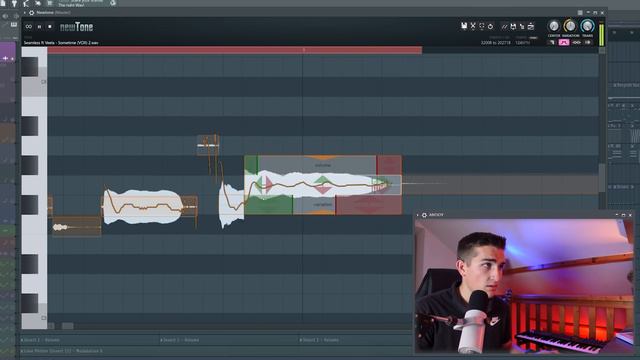Click the piano keyboard icon in the left panel
Image resolution: width=640 pixels, height=360 pixels.
click(x=14, y=25)
